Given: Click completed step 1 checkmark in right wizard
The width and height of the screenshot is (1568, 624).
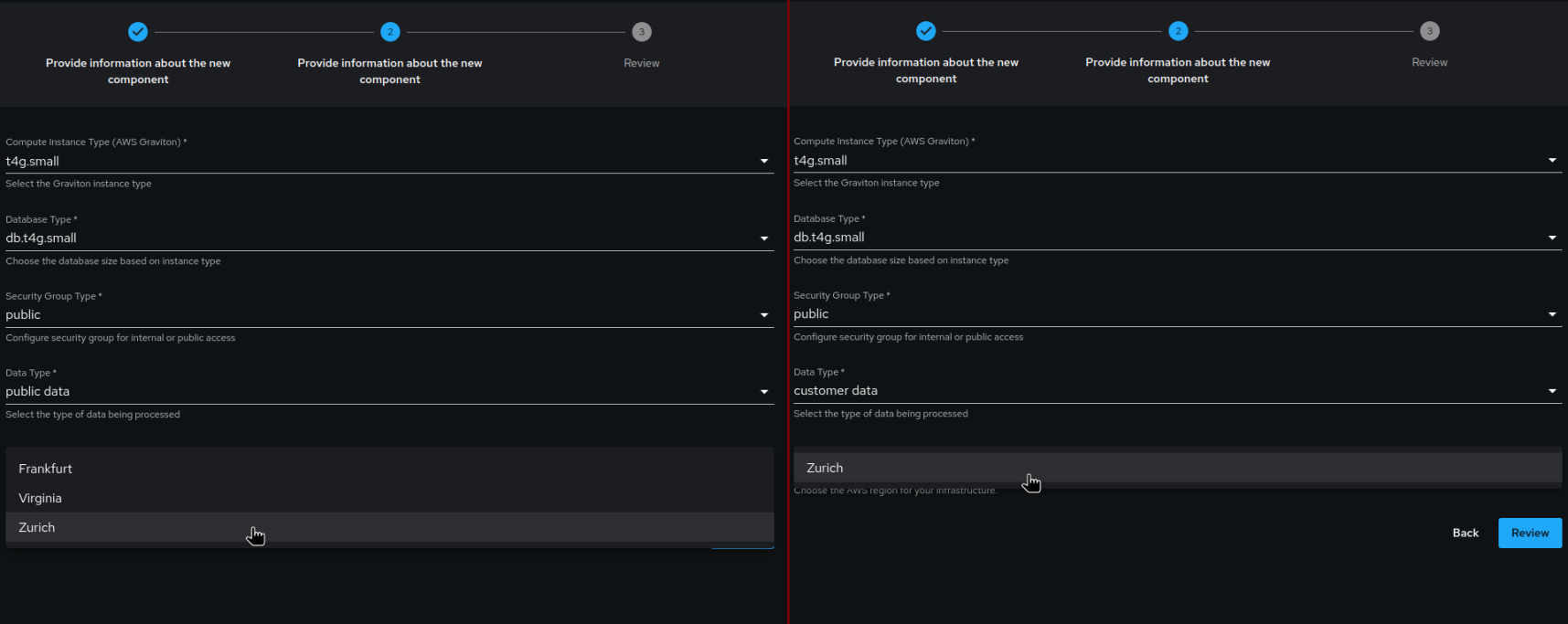Looking at the screenshot, I should (x=926, y=31).
